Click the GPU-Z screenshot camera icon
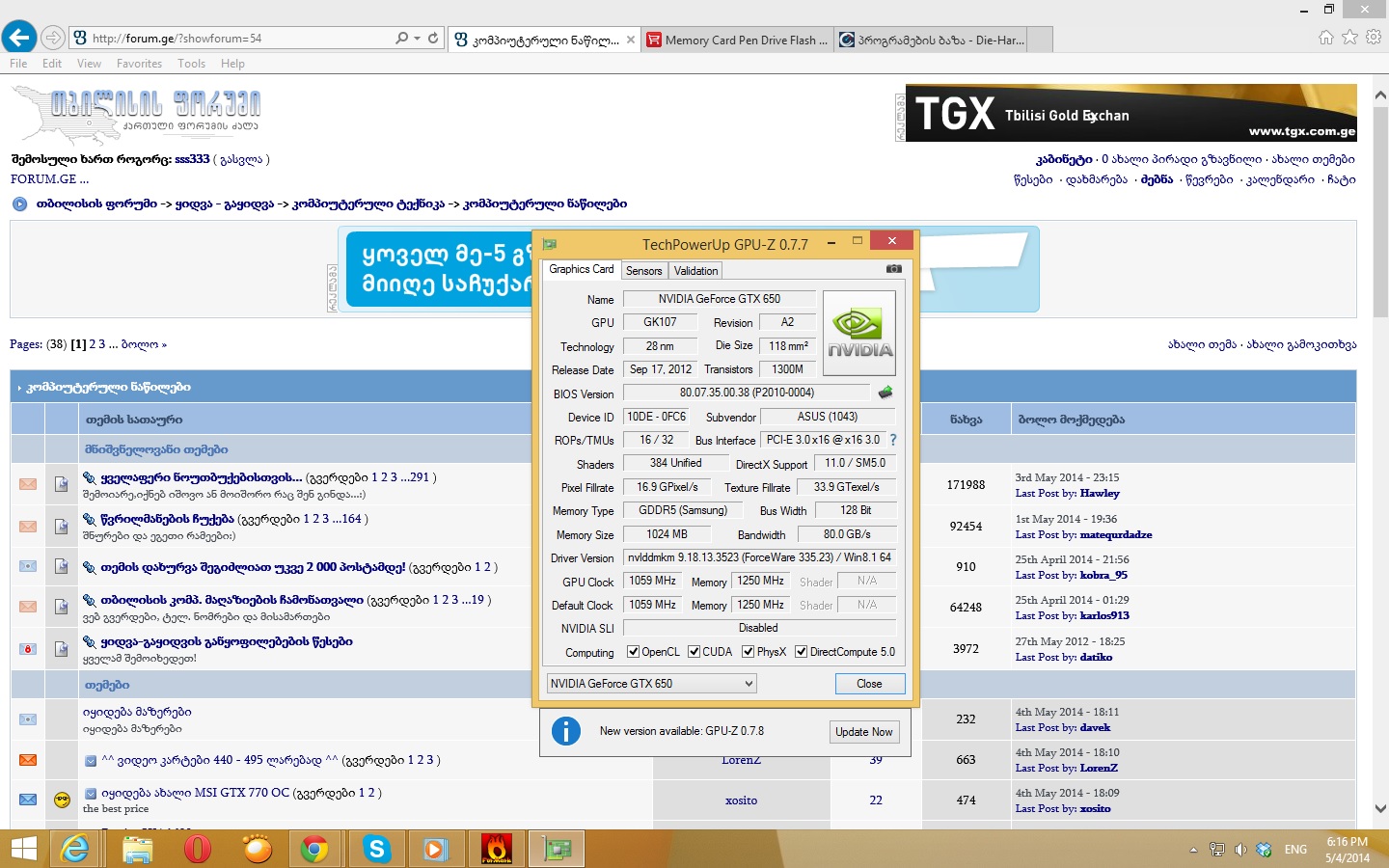The height and width of the screenshot is (868, 1389). 893,269
